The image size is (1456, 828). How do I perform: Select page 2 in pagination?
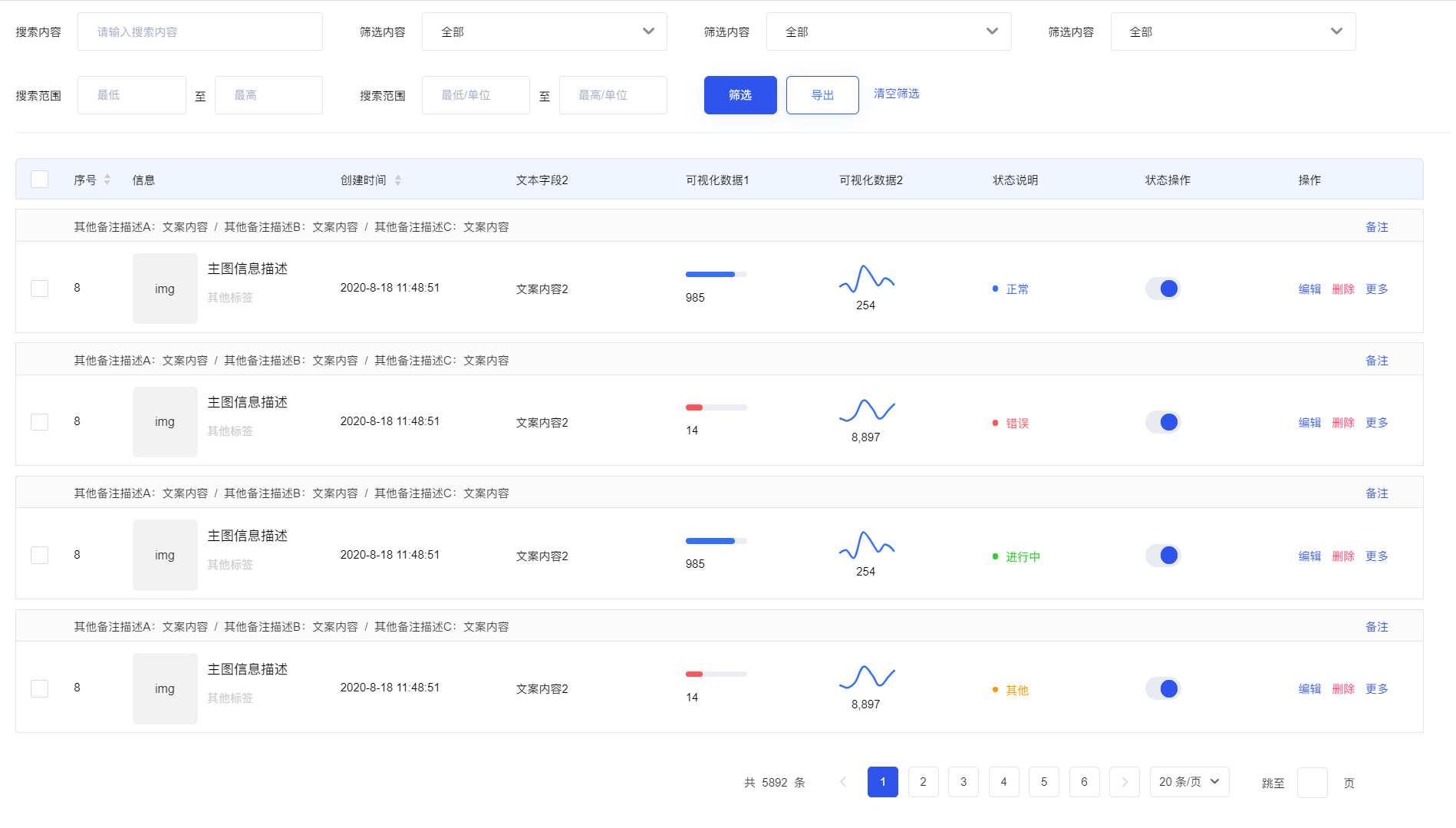924,782
